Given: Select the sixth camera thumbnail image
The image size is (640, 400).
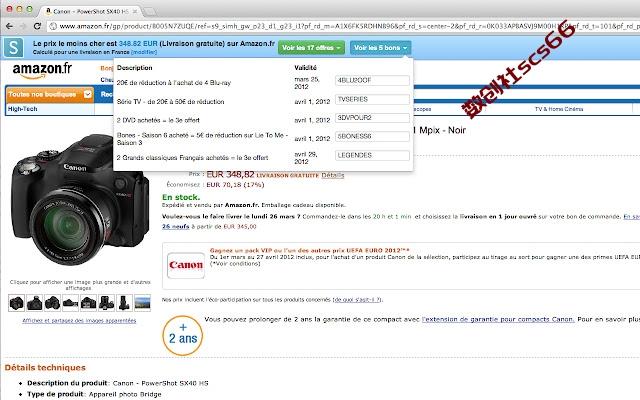Looking at the screenshot, I should [106, 303].
